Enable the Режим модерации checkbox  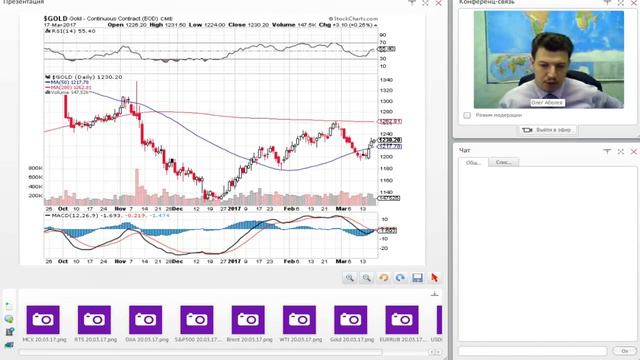point(467,116)
